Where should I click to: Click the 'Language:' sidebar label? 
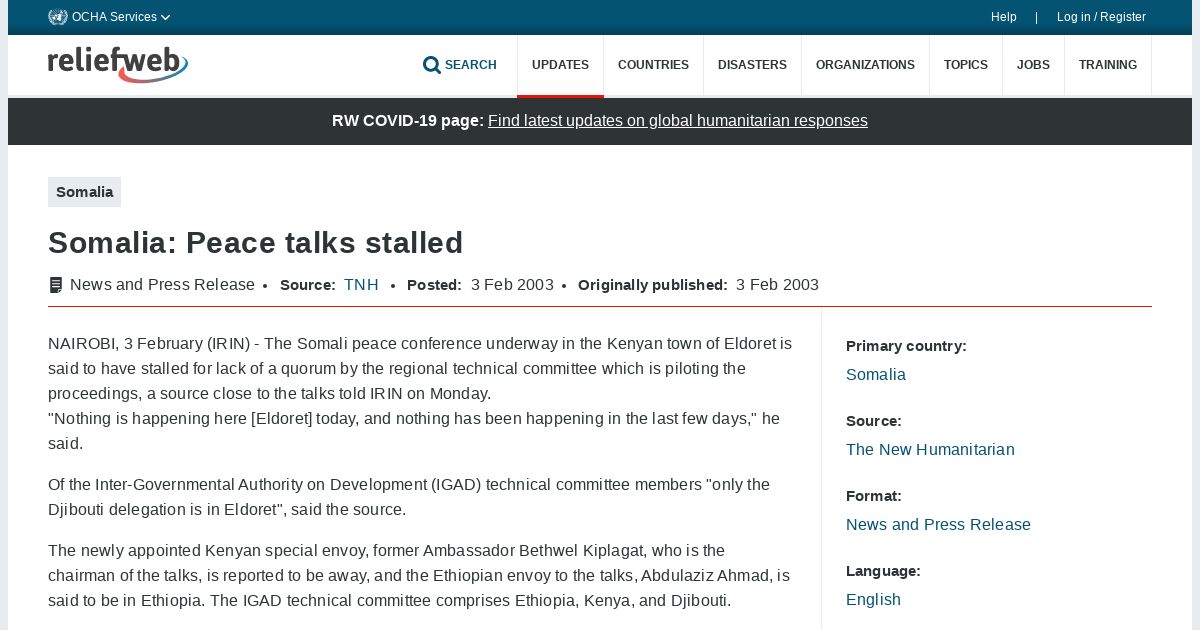(x=883, y=571)
